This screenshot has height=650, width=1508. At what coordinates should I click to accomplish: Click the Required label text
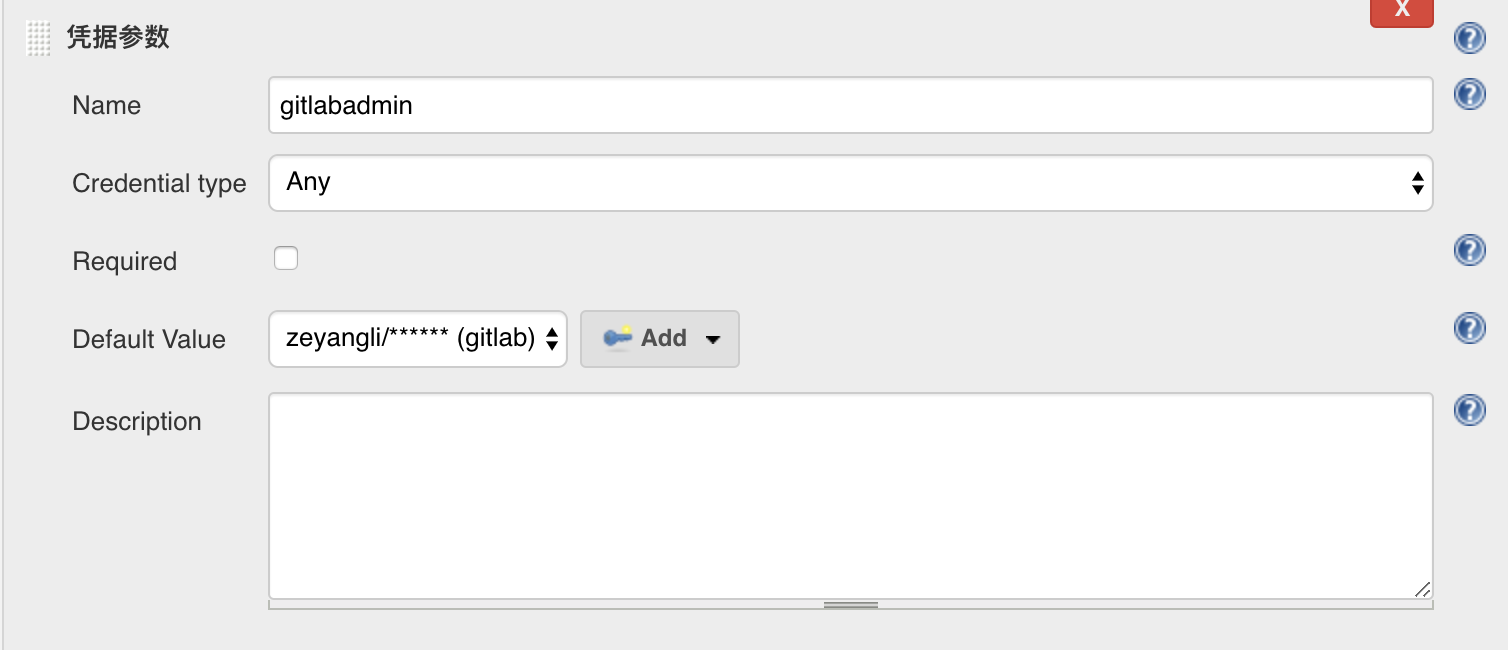click(124, 261)
